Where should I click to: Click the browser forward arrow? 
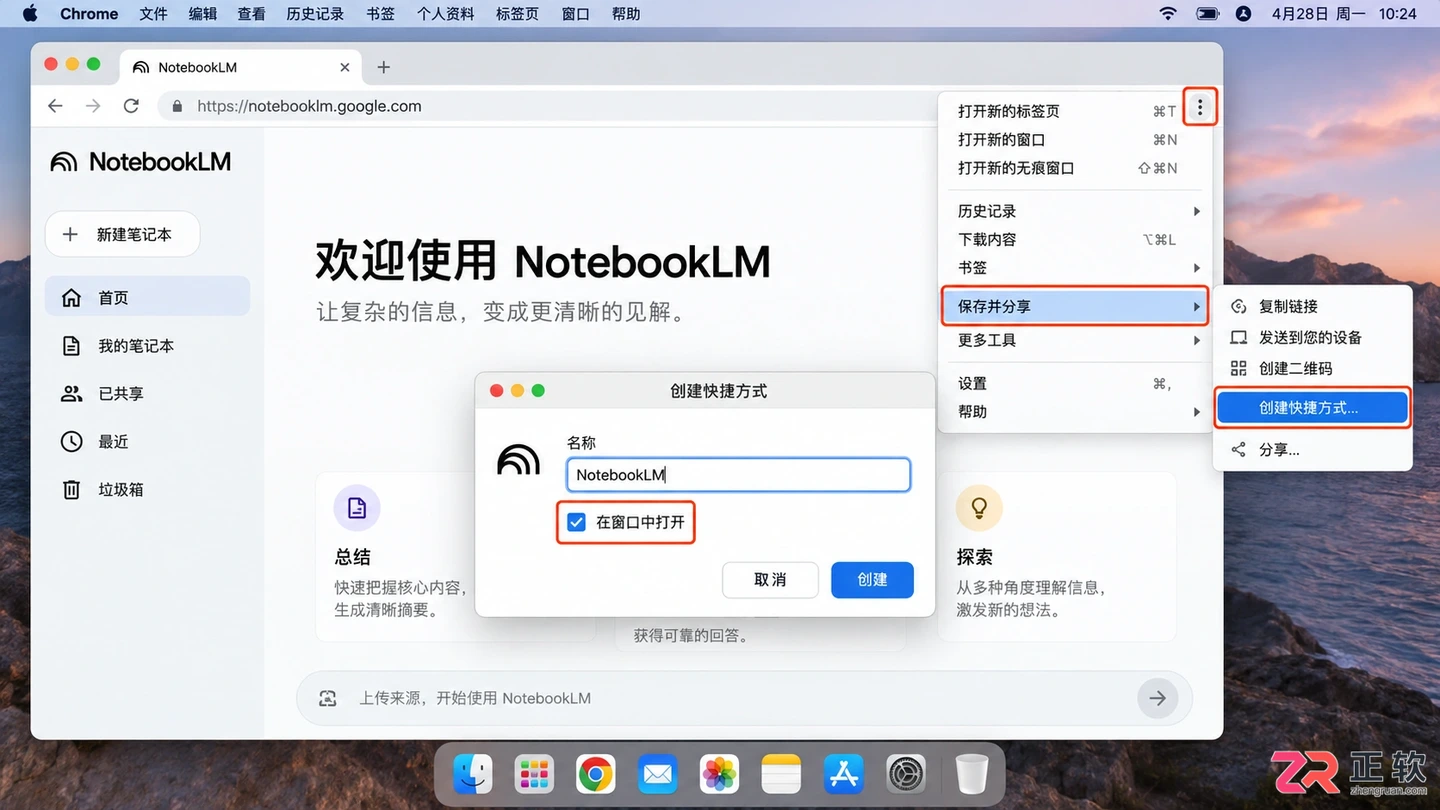pos(93,106)
